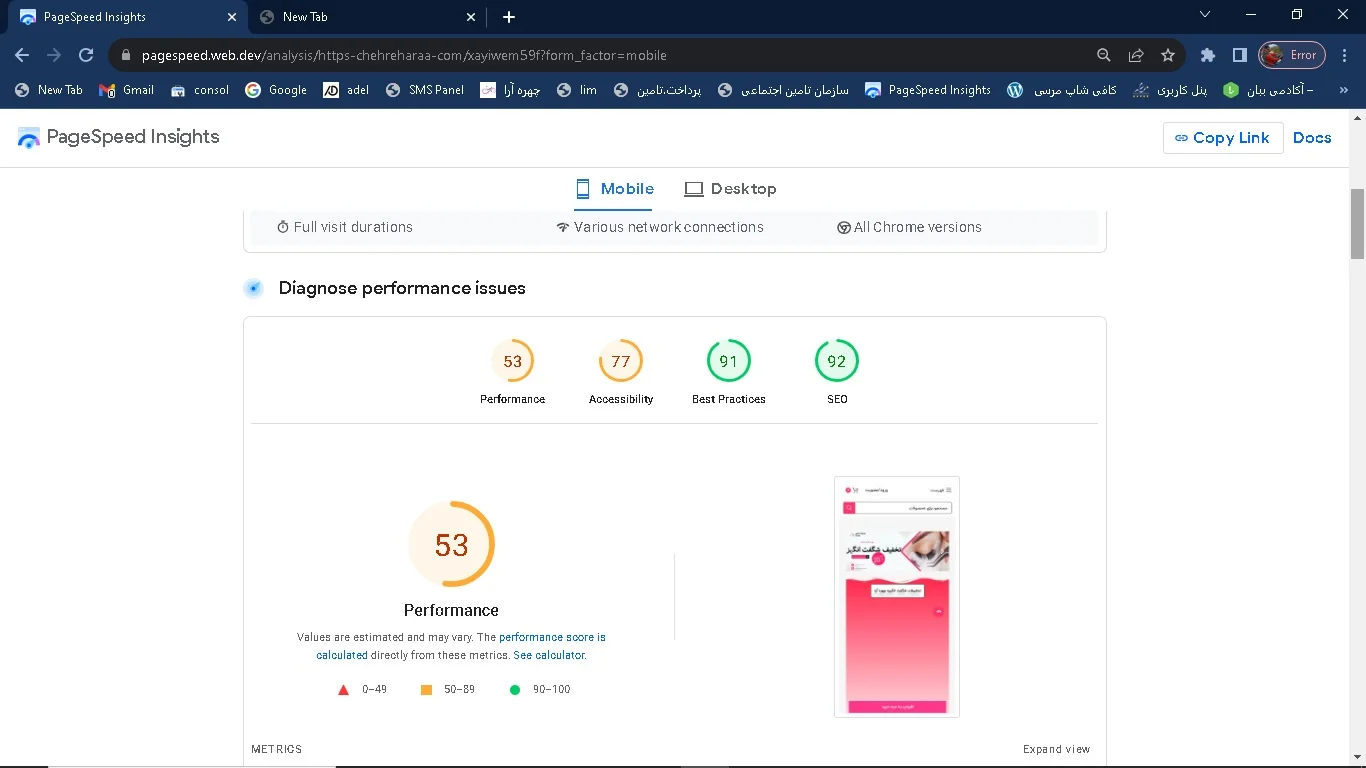Click the Various network connections item
Image resolution: width=1366 pixels, height=768 pixels.
pos(660,227)
